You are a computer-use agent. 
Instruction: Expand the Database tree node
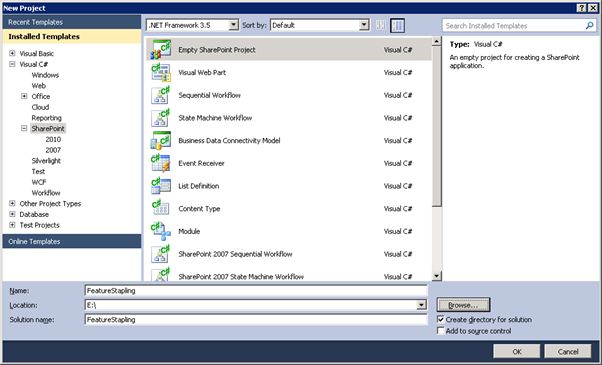12,214
